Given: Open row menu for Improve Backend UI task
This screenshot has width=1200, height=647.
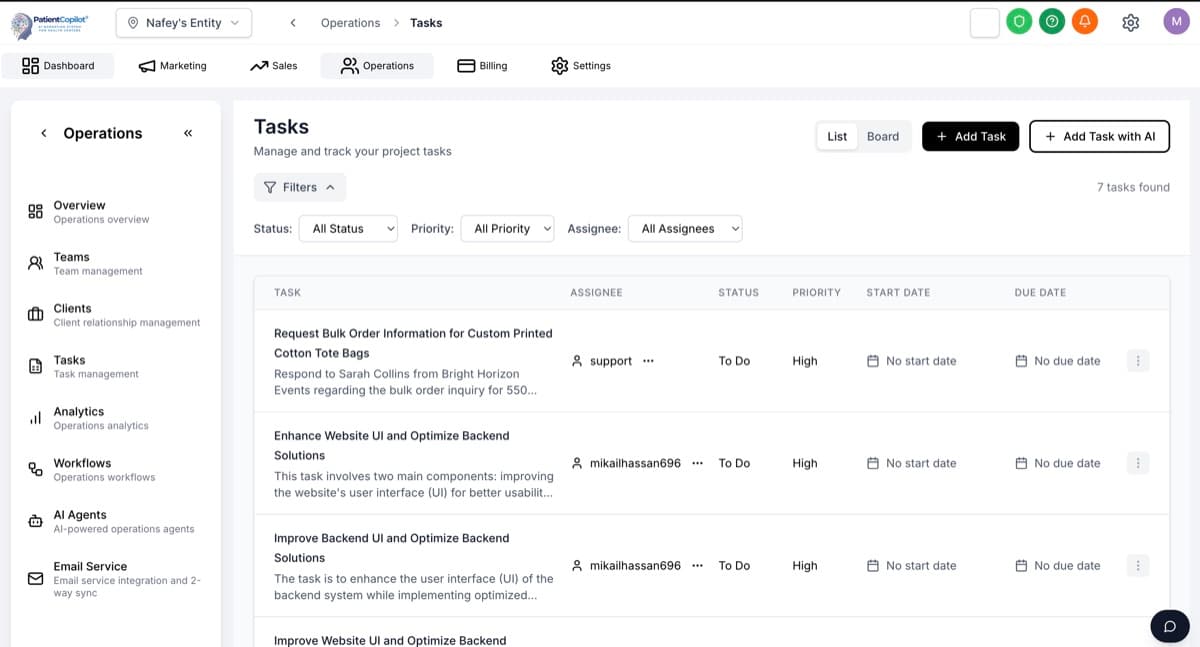Looking at the screenshot, I should pos(1138,565).
